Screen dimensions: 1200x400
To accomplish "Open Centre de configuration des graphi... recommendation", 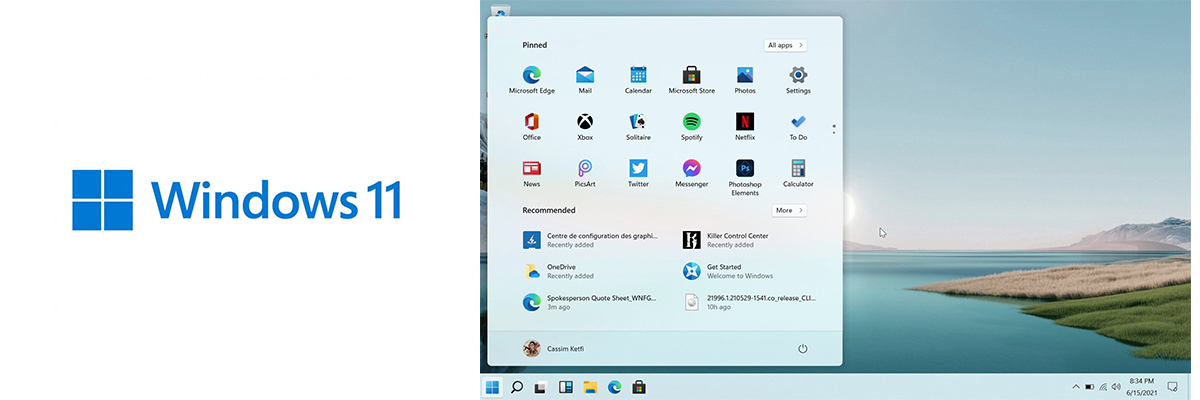I will pyautogui.click(x=592, y=240).
